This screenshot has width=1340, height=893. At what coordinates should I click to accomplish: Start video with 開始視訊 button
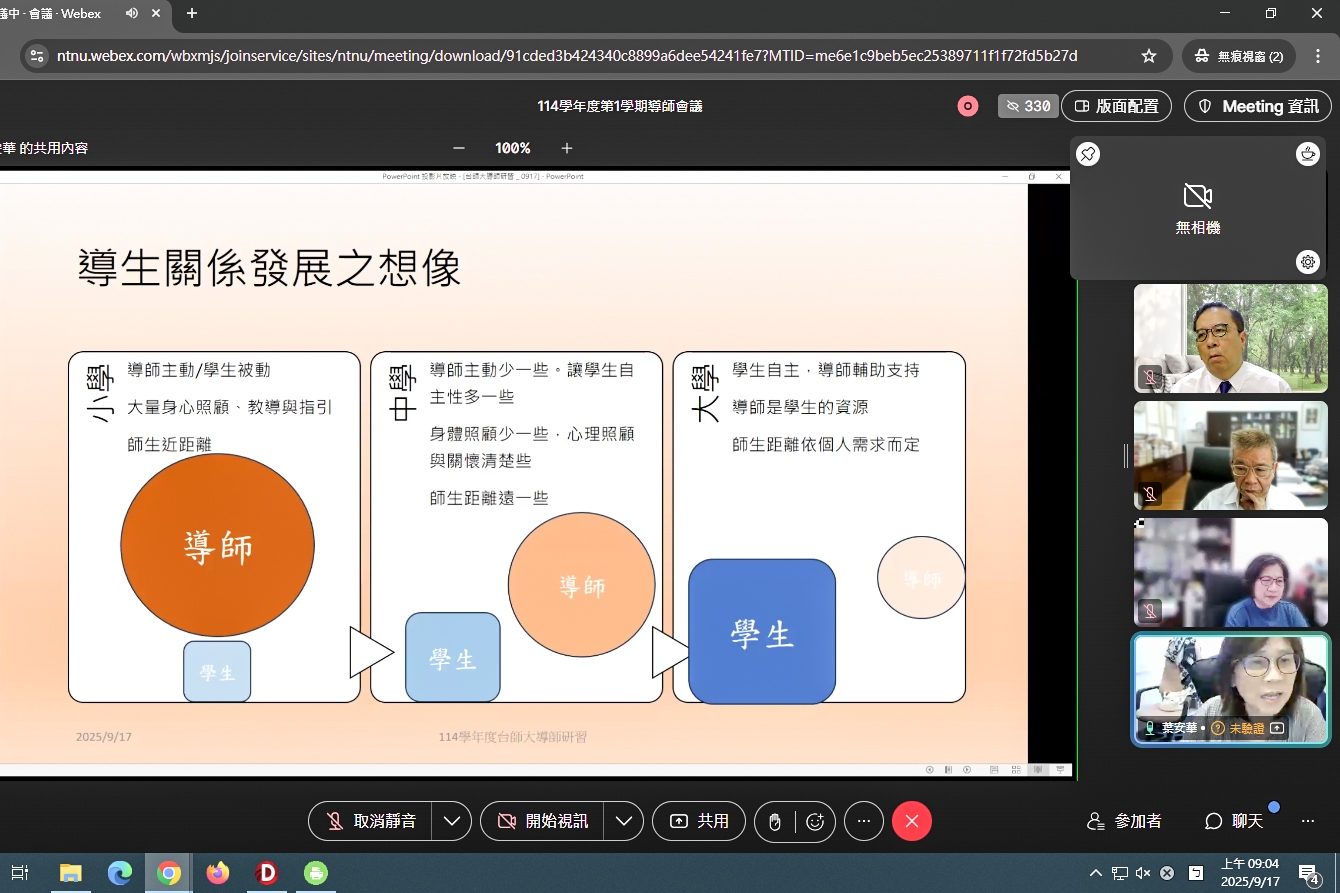[x=543, y=821]
